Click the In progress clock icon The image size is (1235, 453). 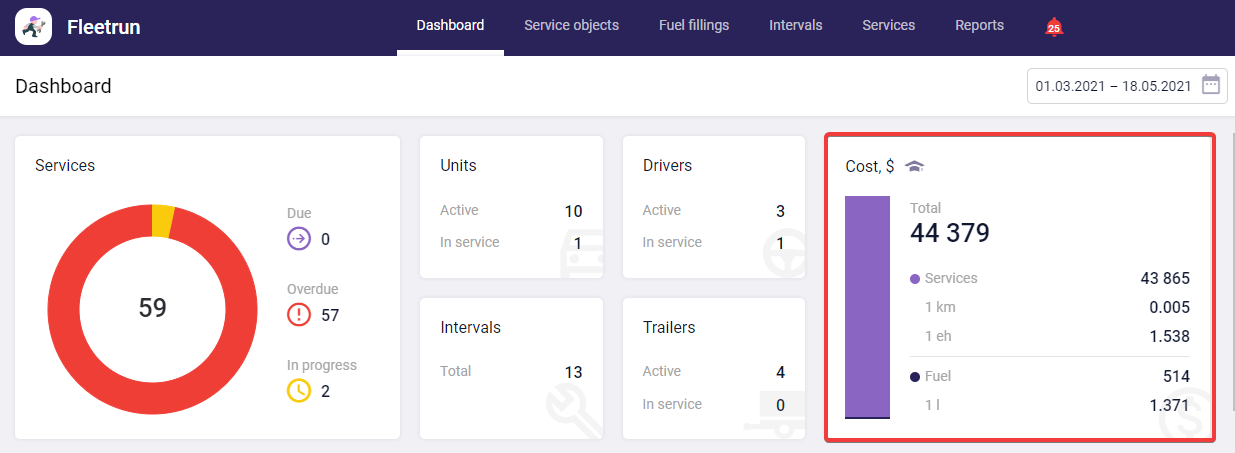299,391
